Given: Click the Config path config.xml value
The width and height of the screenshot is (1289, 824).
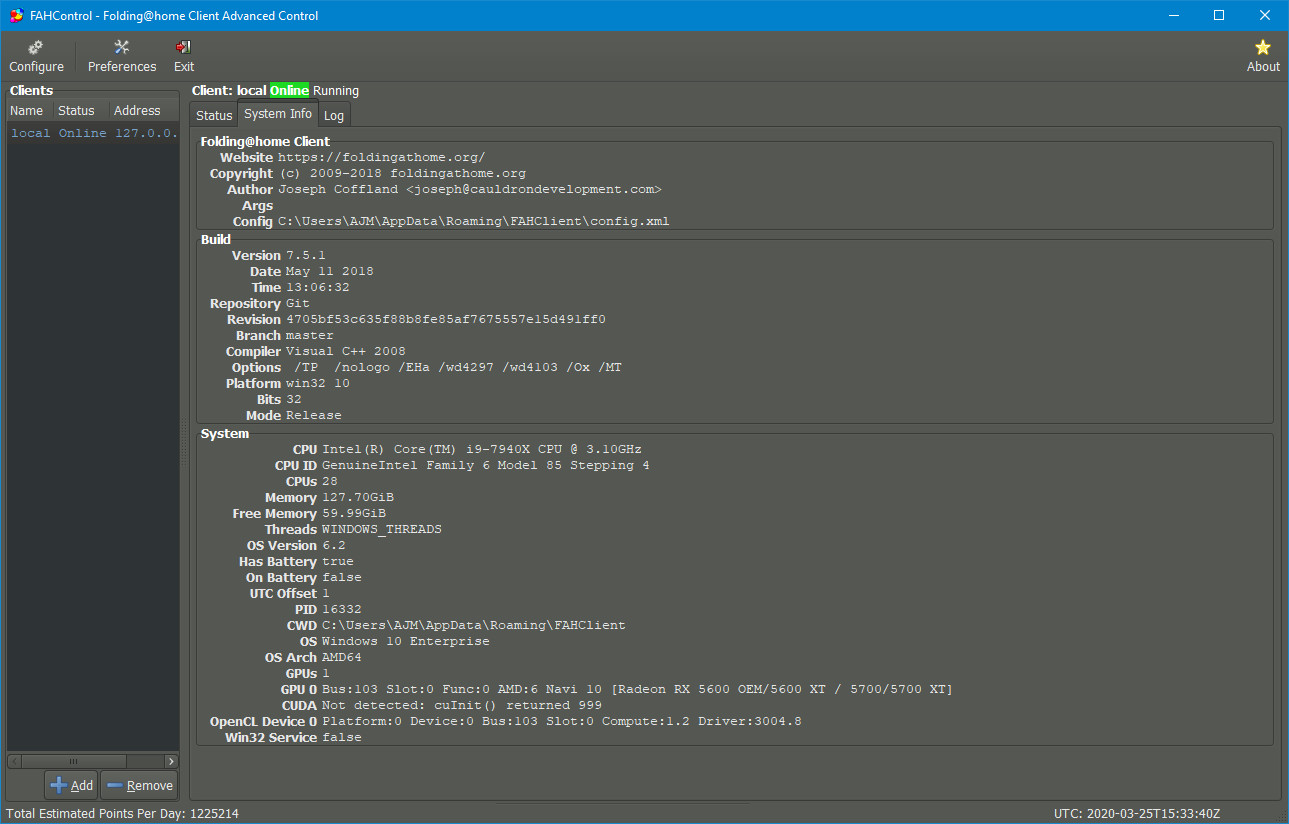Looking at the screenshot, I should 473,221.
